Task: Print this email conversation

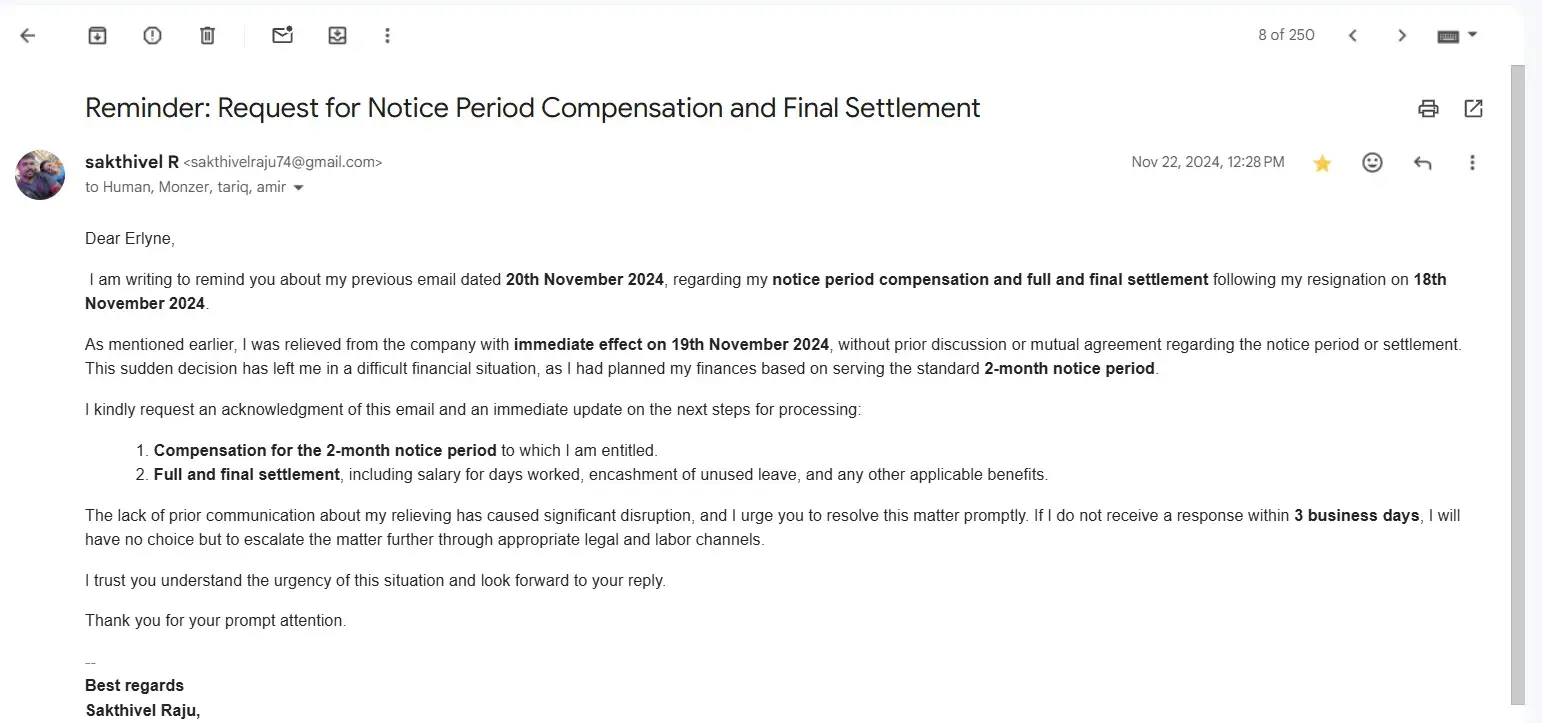Action: (x=1428, y=109)
